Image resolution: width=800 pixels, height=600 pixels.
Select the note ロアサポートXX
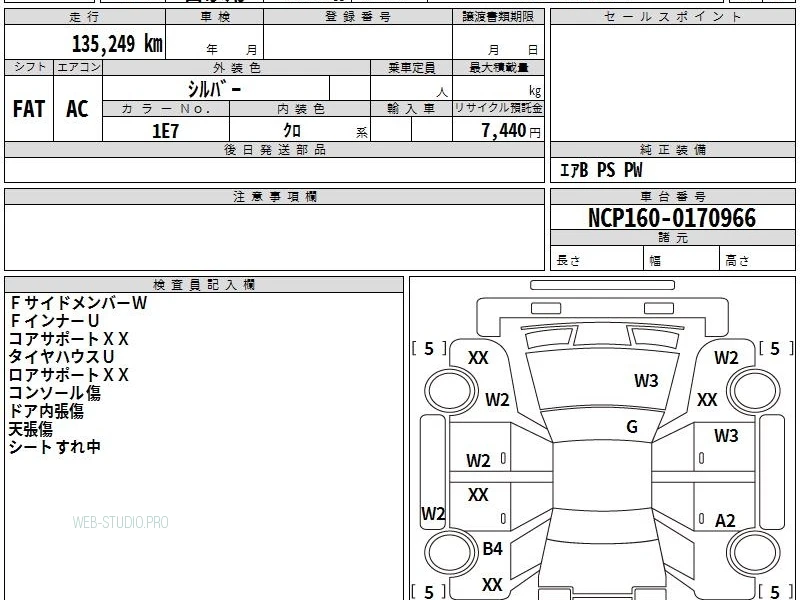tap(69, 374)
